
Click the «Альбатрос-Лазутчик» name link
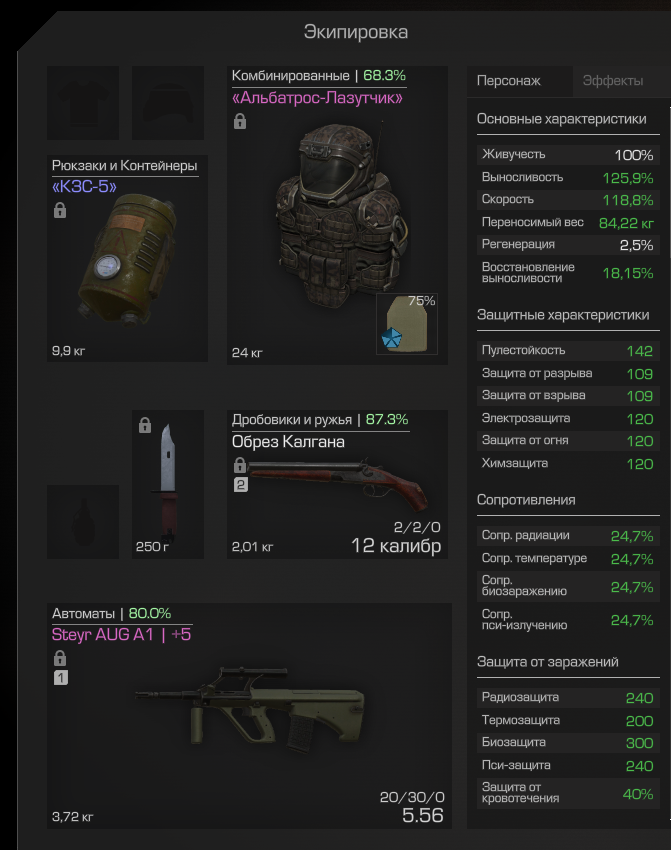pyautogui.click(x=317, y=98)
